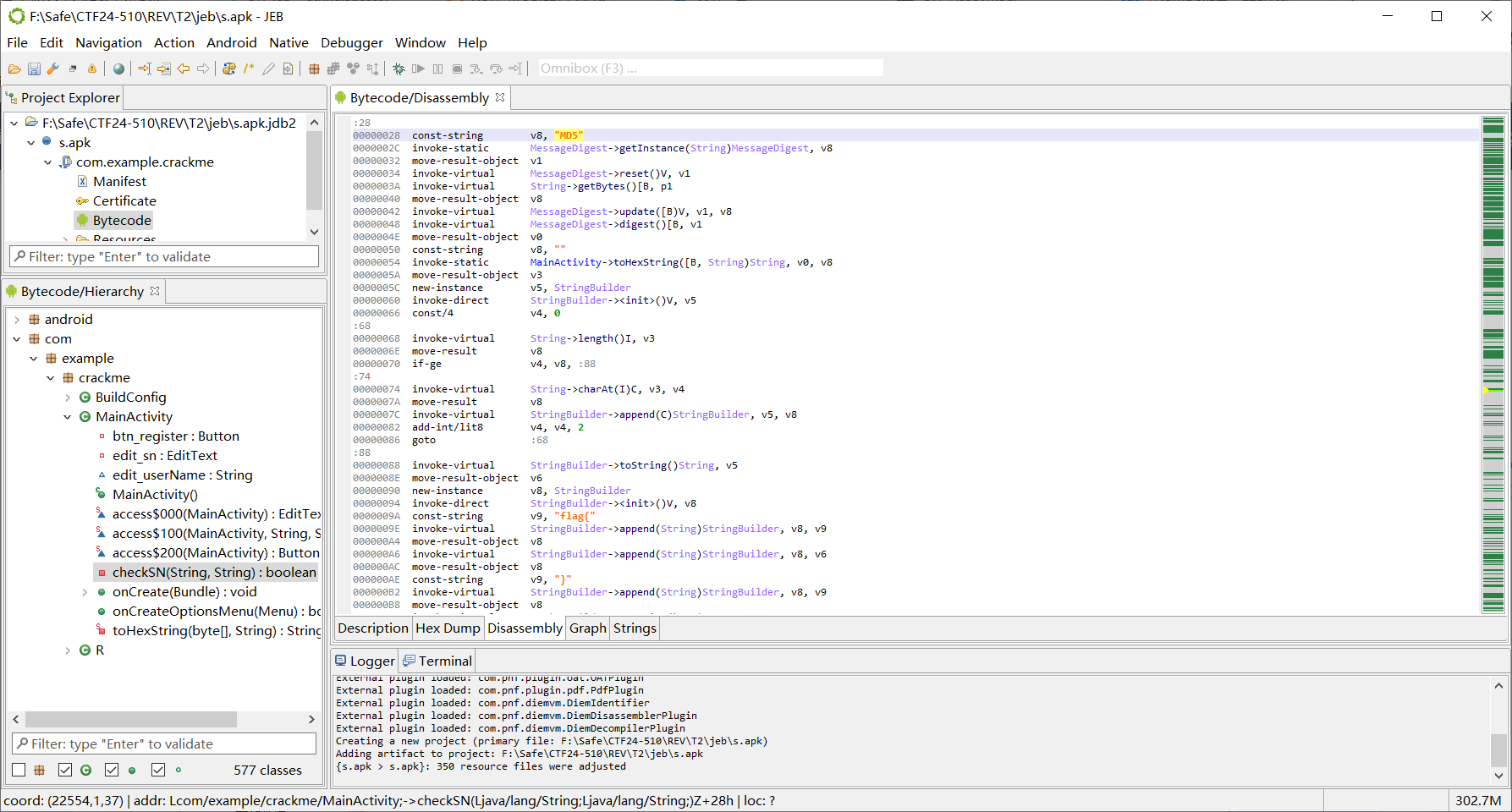
Task: Click the Logger panel vertical scrollbar thumb
Action: click(1498, 749)
